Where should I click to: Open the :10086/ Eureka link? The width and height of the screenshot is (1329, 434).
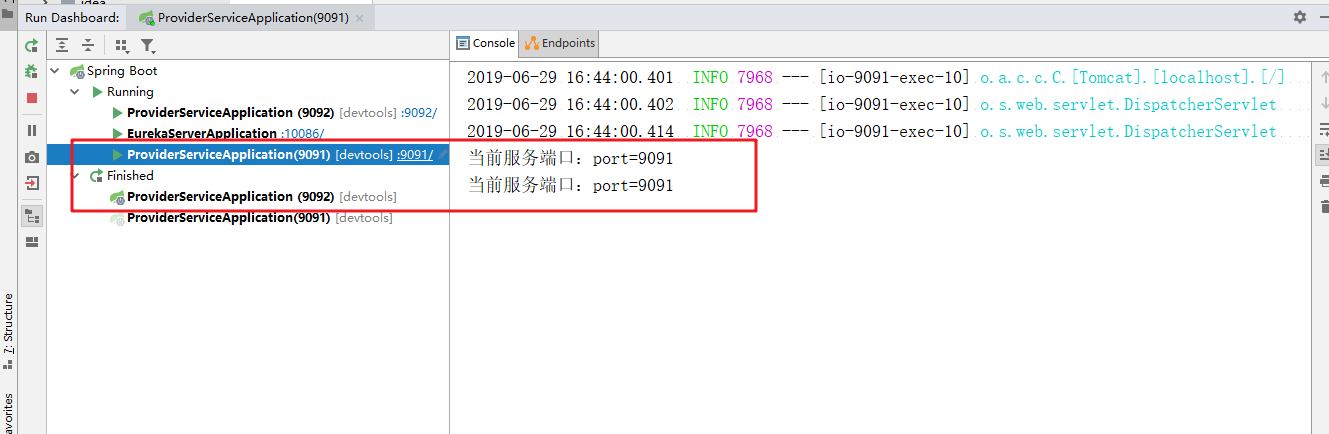point(302,134)
